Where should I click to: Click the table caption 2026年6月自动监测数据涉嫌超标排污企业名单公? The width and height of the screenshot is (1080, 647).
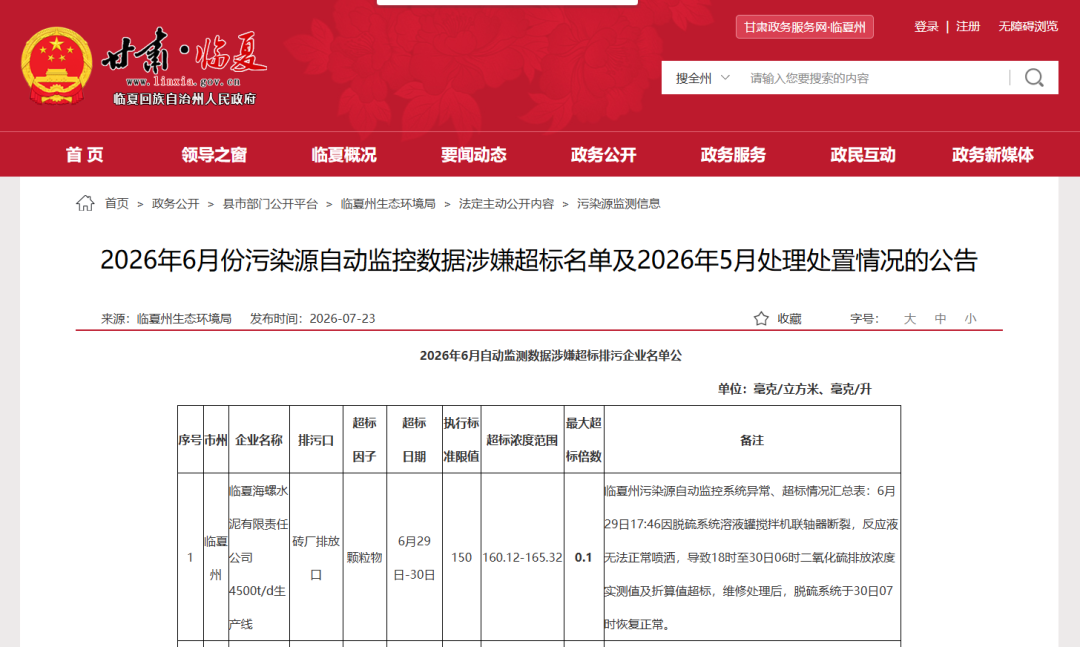tap(550, 356)
